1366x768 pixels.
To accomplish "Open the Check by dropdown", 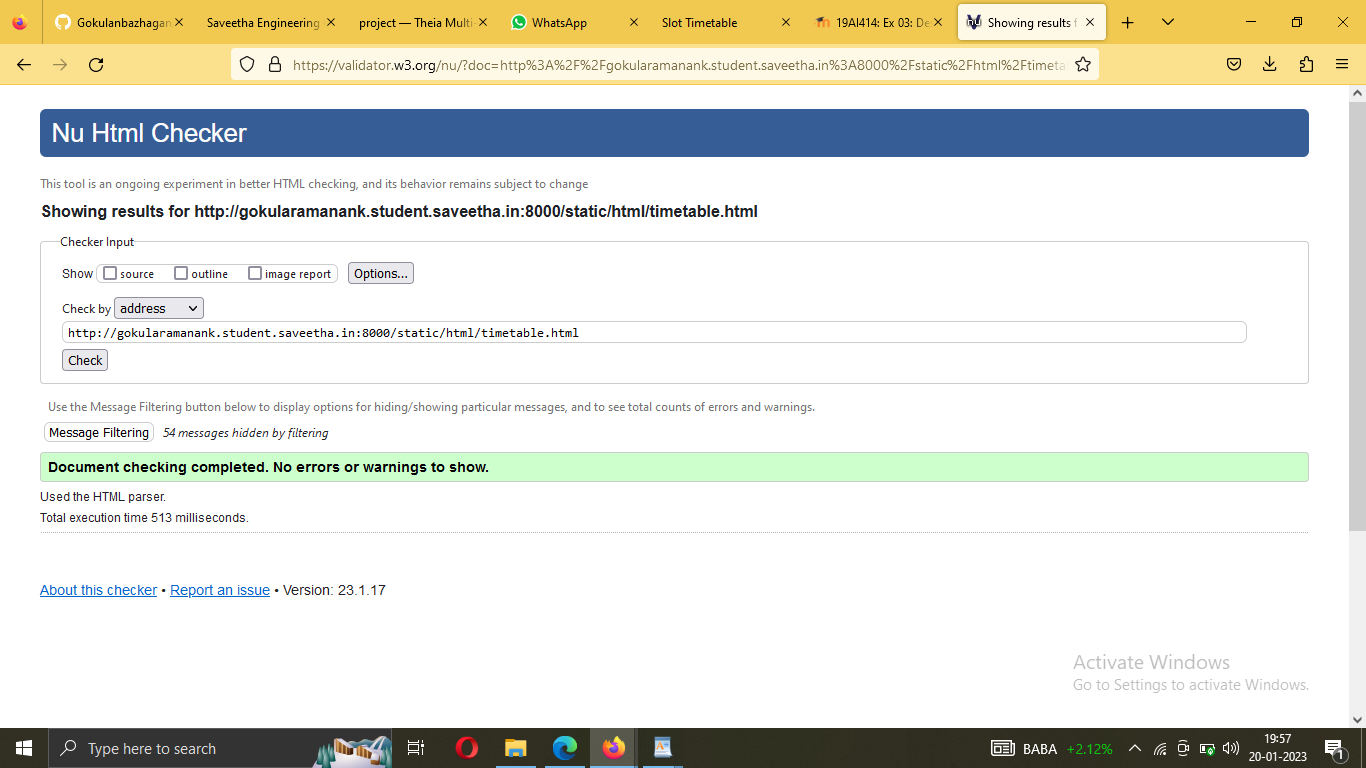I will coord(158,307).
